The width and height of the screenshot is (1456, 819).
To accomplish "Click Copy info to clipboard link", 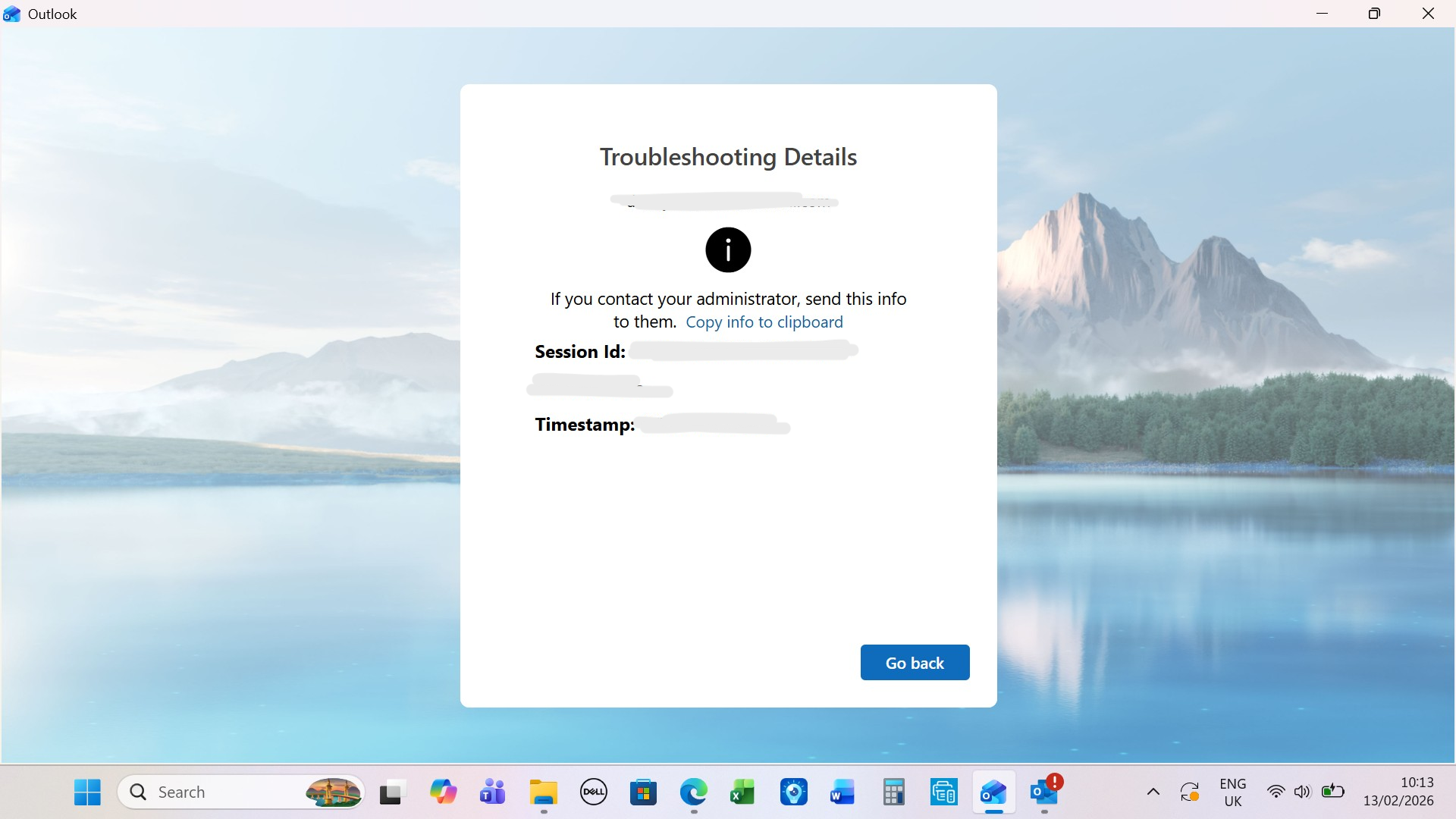I will click(764, 322).
